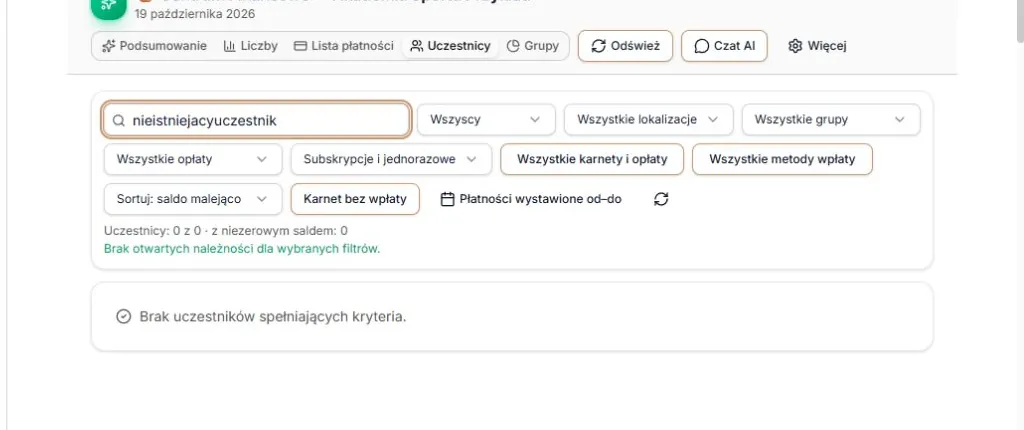Open the Wszystkie grupy dropdown
The height and width of the screenshot is (430, 1024).
coord(831,120)
